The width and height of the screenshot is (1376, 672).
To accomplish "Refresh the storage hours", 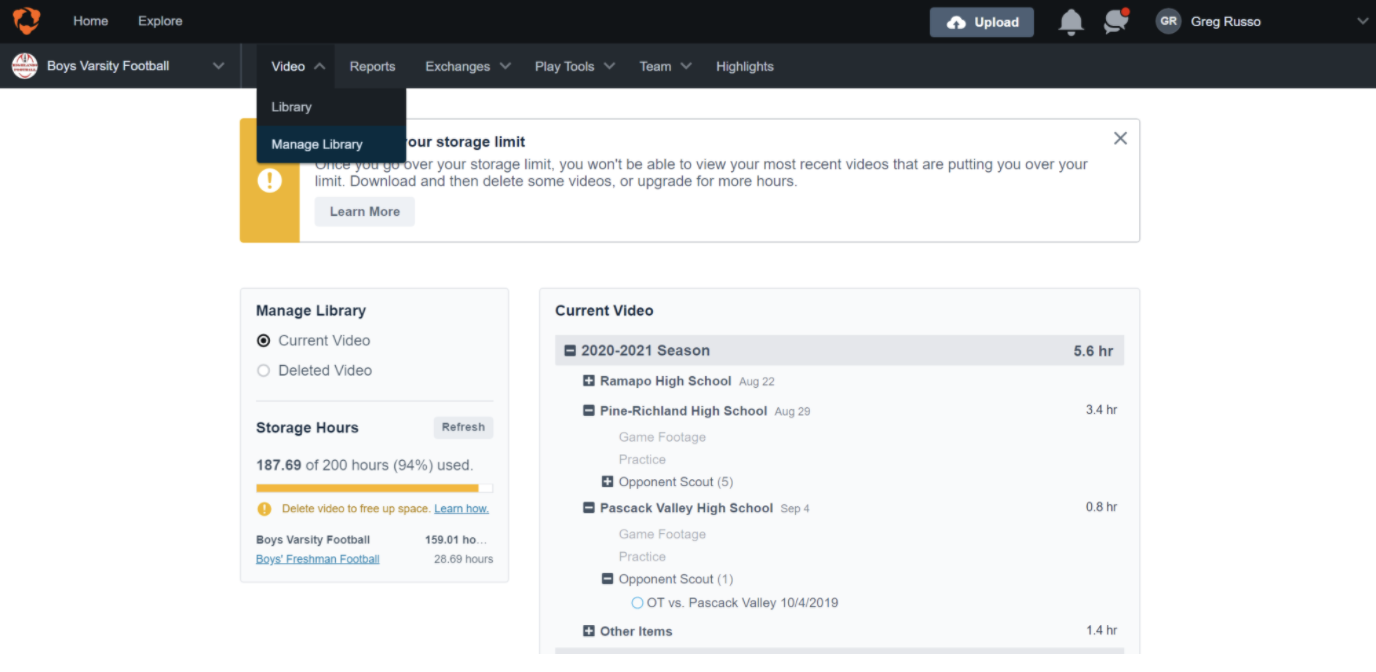I will click(x=463, y=427).
